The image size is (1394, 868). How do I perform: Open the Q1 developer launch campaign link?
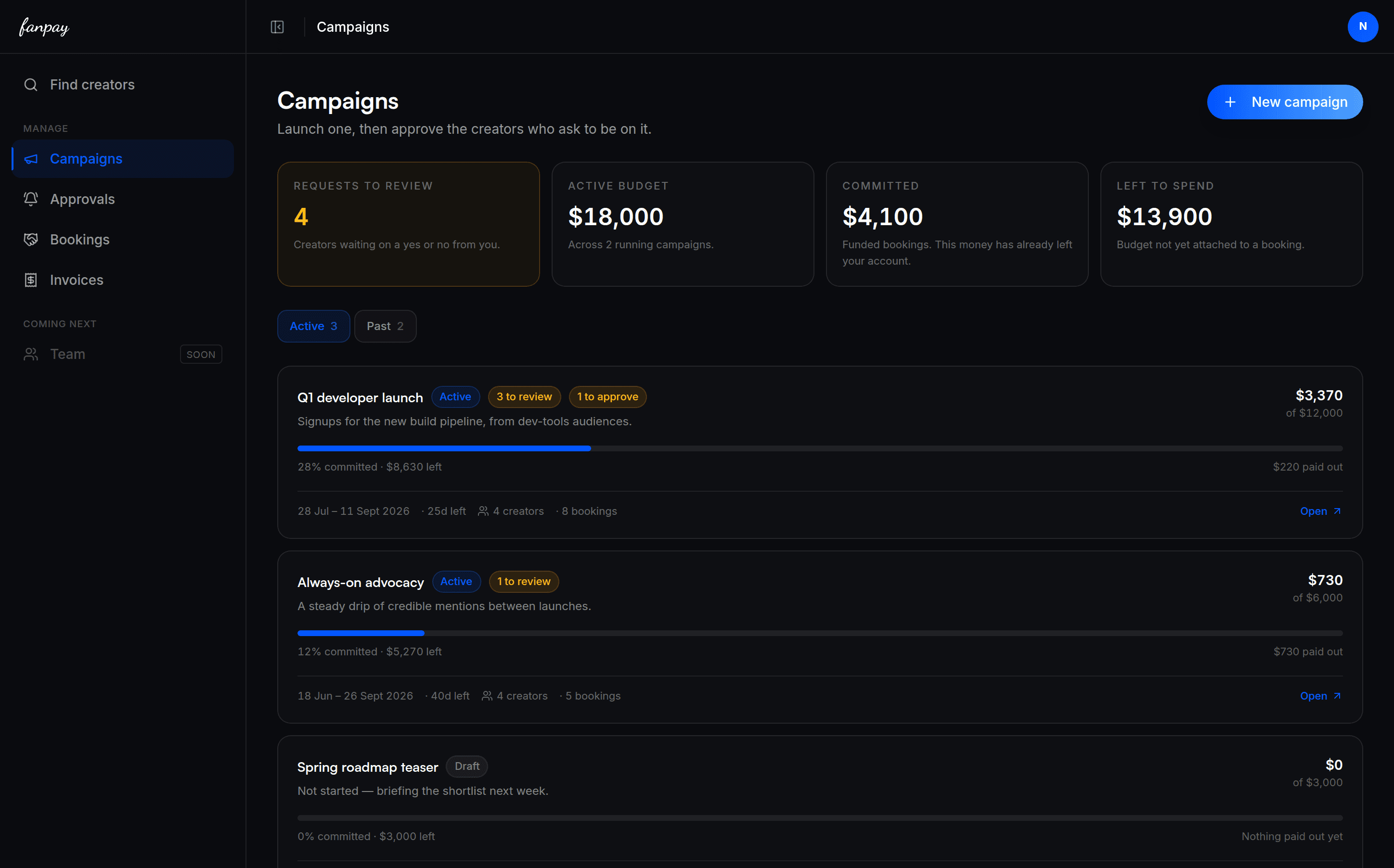tap(1320, 511)
